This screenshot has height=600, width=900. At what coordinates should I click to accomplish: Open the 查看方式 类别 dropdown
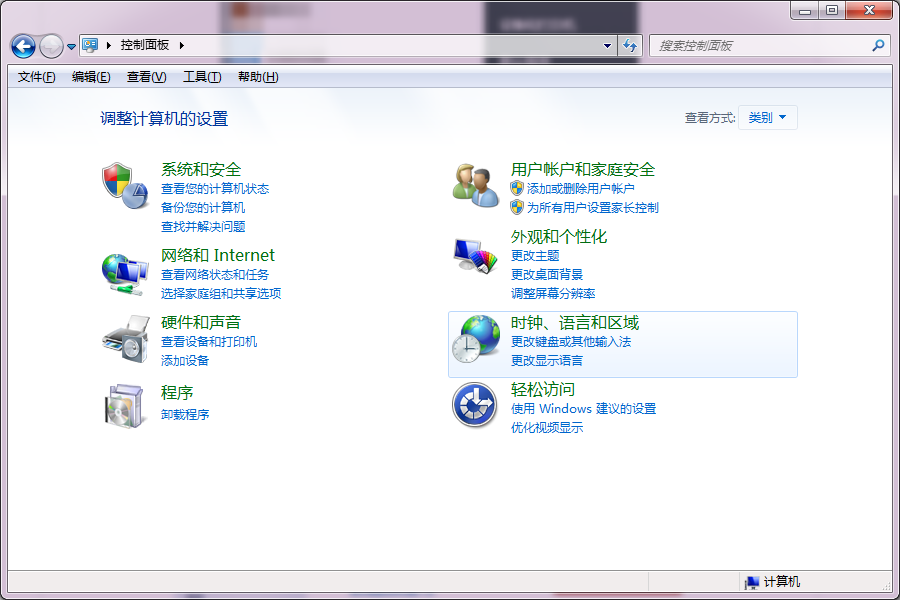pos(767,117)
